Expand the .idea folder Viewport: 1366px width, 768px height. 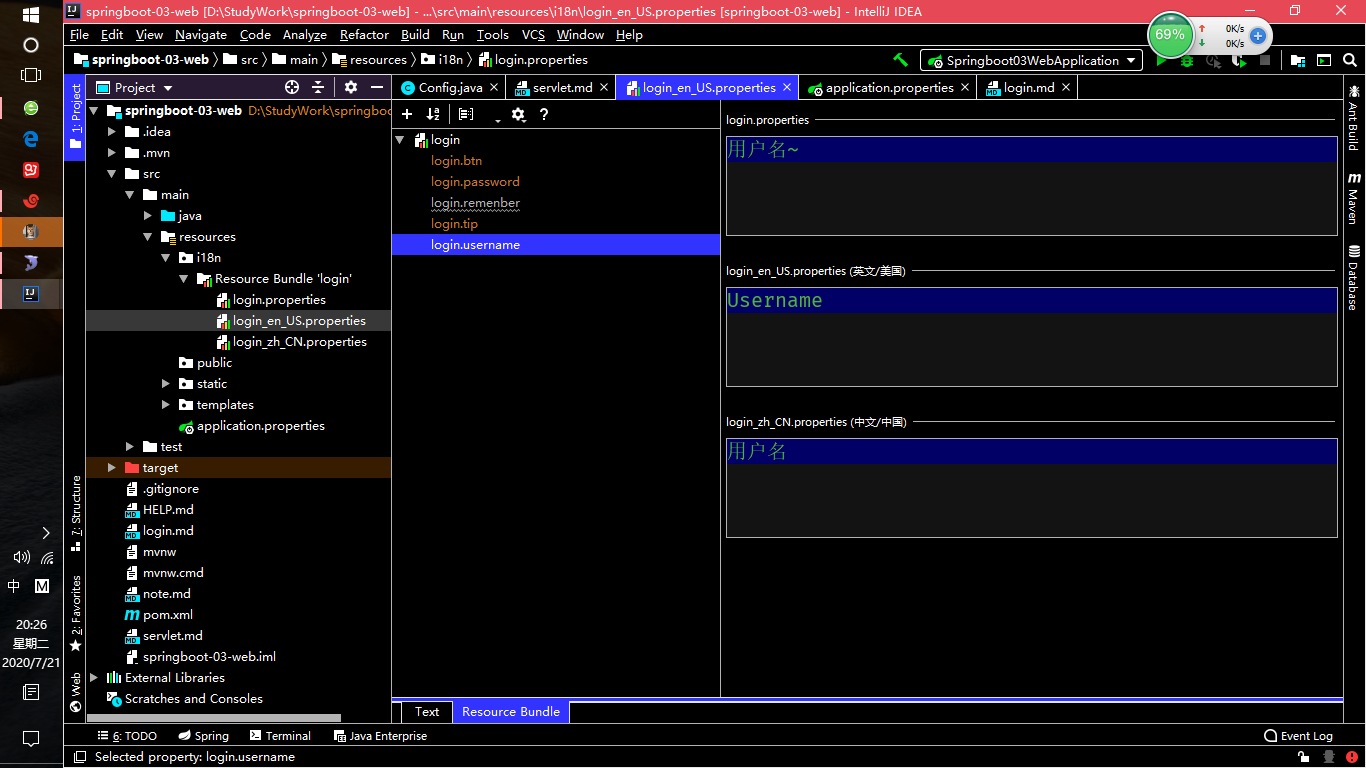pos(112,132)
